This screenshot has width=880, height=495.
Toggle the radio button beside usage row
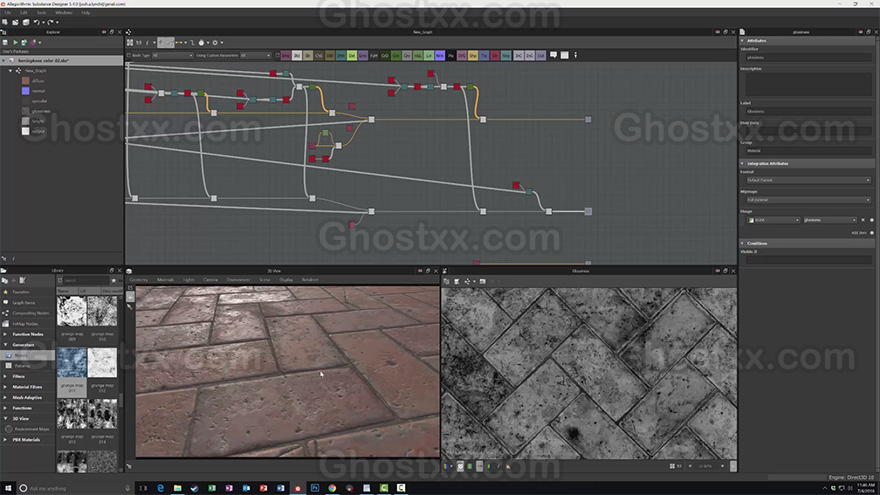tap(872, 220)
